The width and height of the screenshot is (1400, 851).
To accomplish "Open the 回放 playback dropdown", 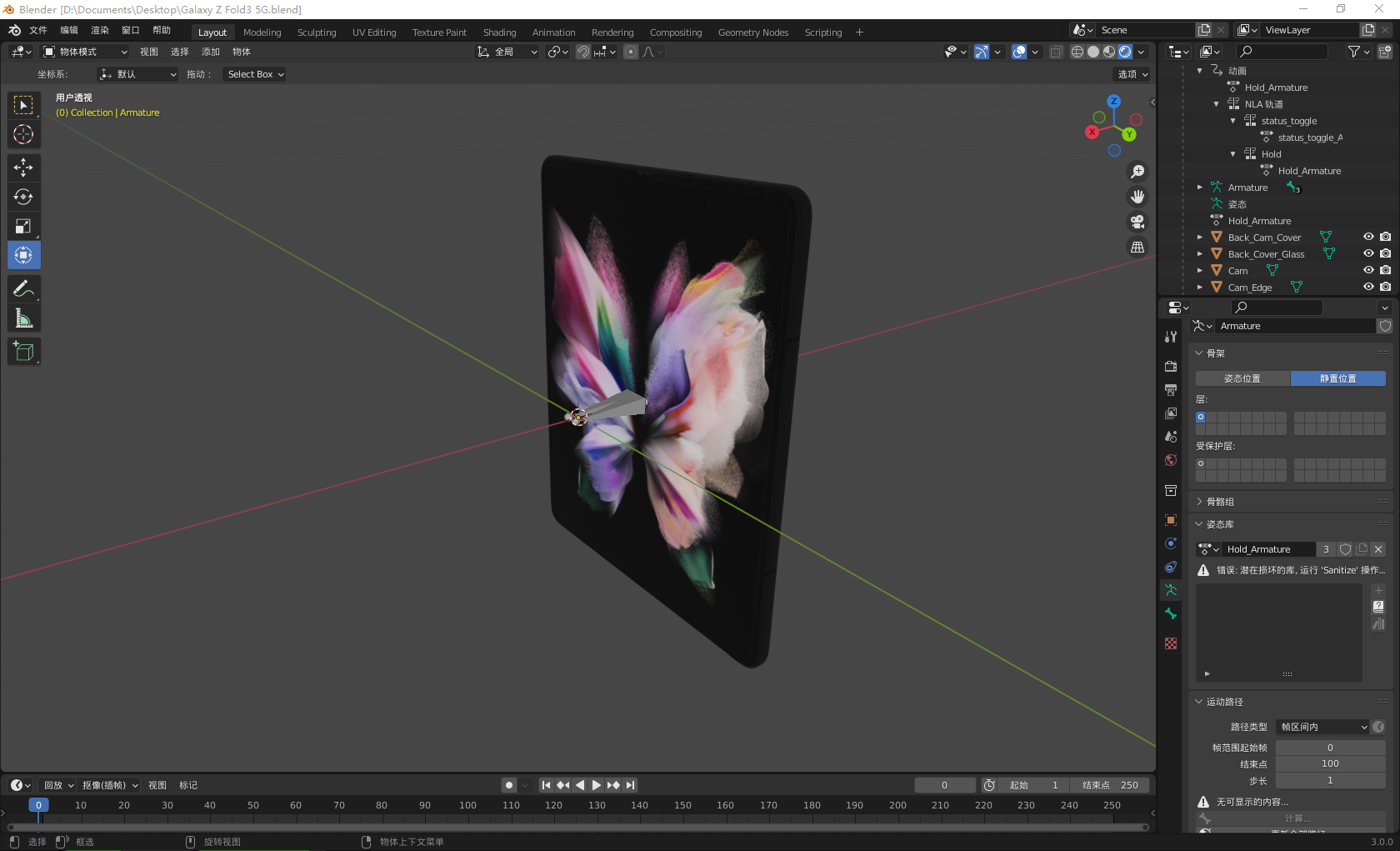I will (58, 785).
